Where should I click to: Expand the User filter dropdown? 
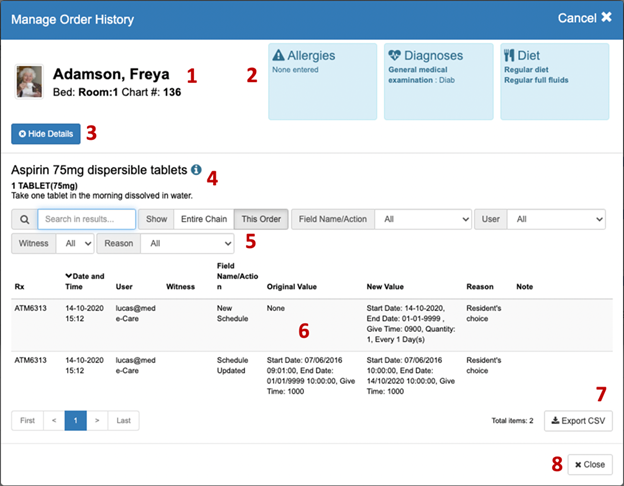click(555, 219)
